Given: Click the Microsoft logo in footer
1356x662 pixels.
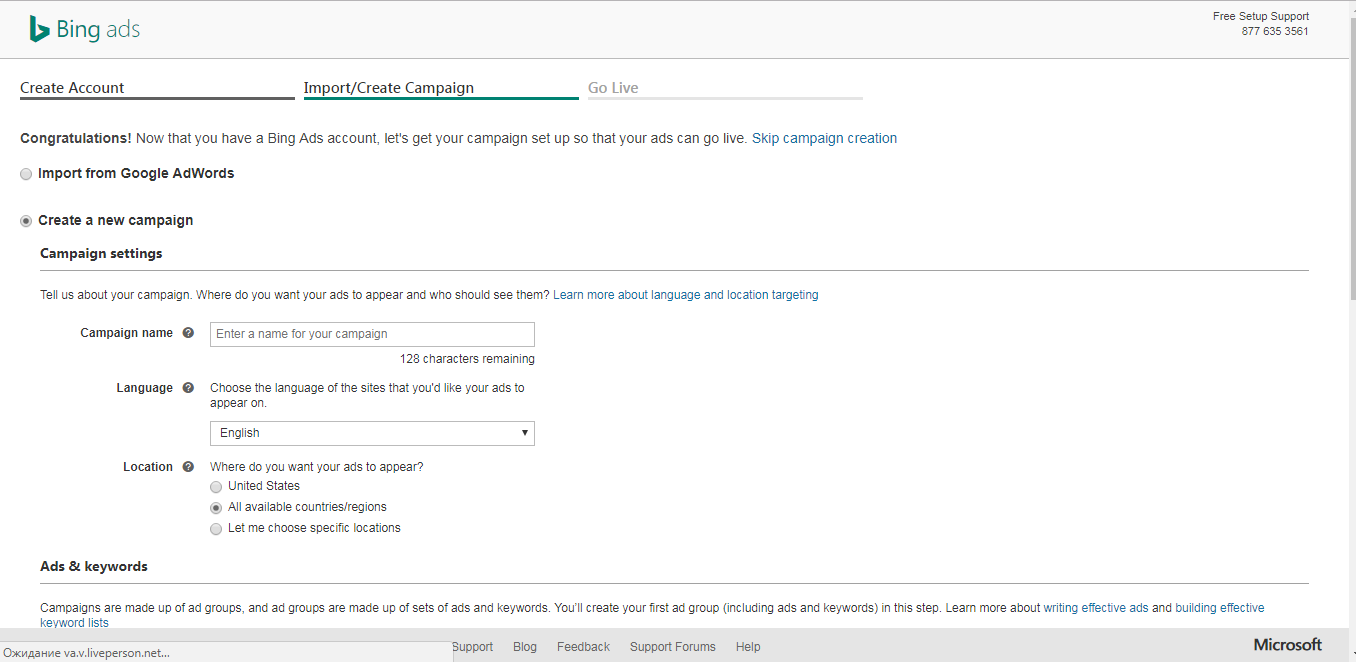Looking at the screenshot, I should 1287,645.
